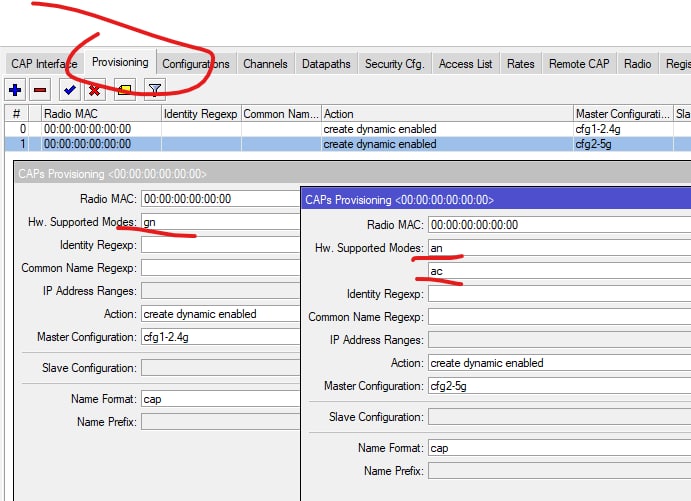
Task: Click Name Format field in front window
Action: (x=559, y=448)
